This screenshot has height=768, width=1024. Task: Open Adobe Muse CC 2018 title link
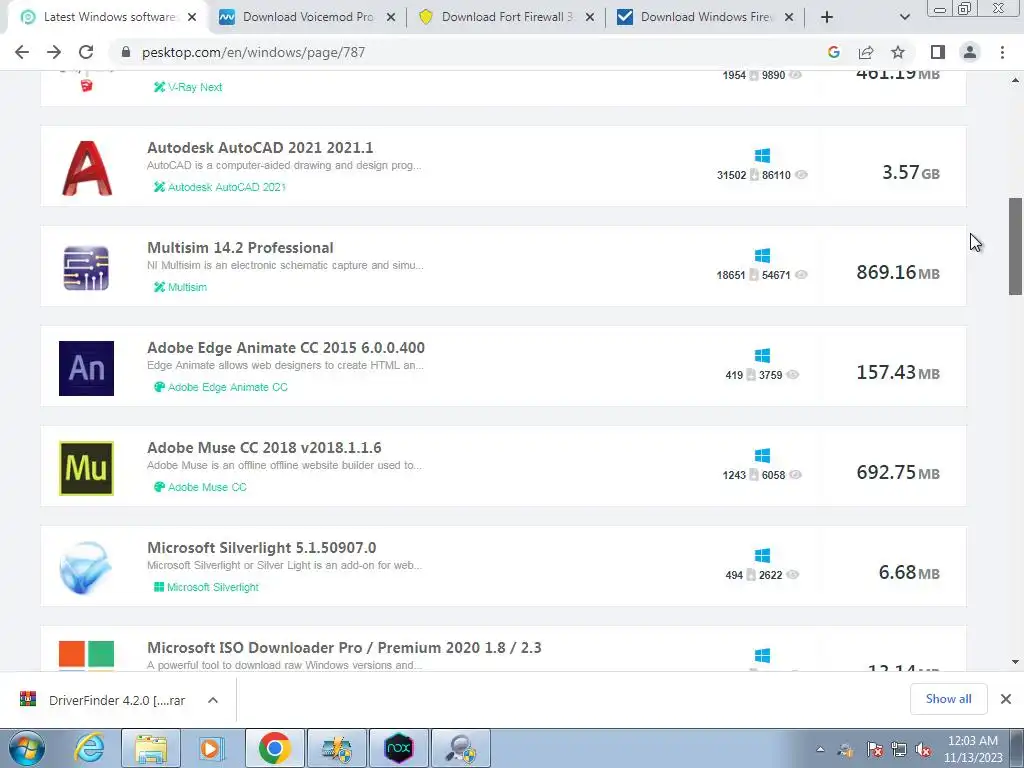264,447
